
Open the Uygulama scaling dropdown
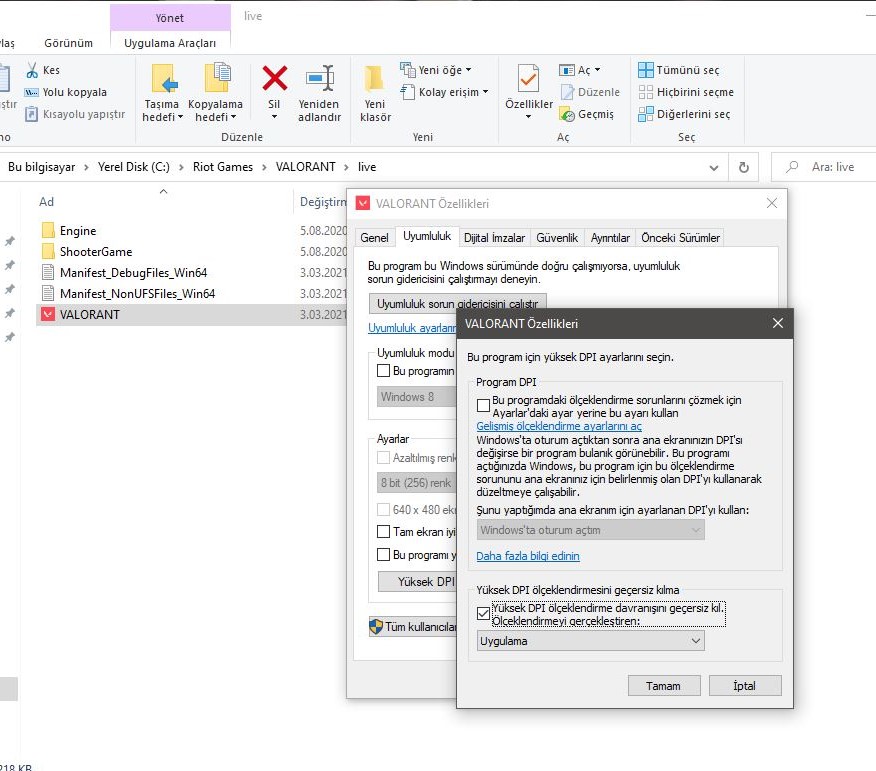pos(590,641)
